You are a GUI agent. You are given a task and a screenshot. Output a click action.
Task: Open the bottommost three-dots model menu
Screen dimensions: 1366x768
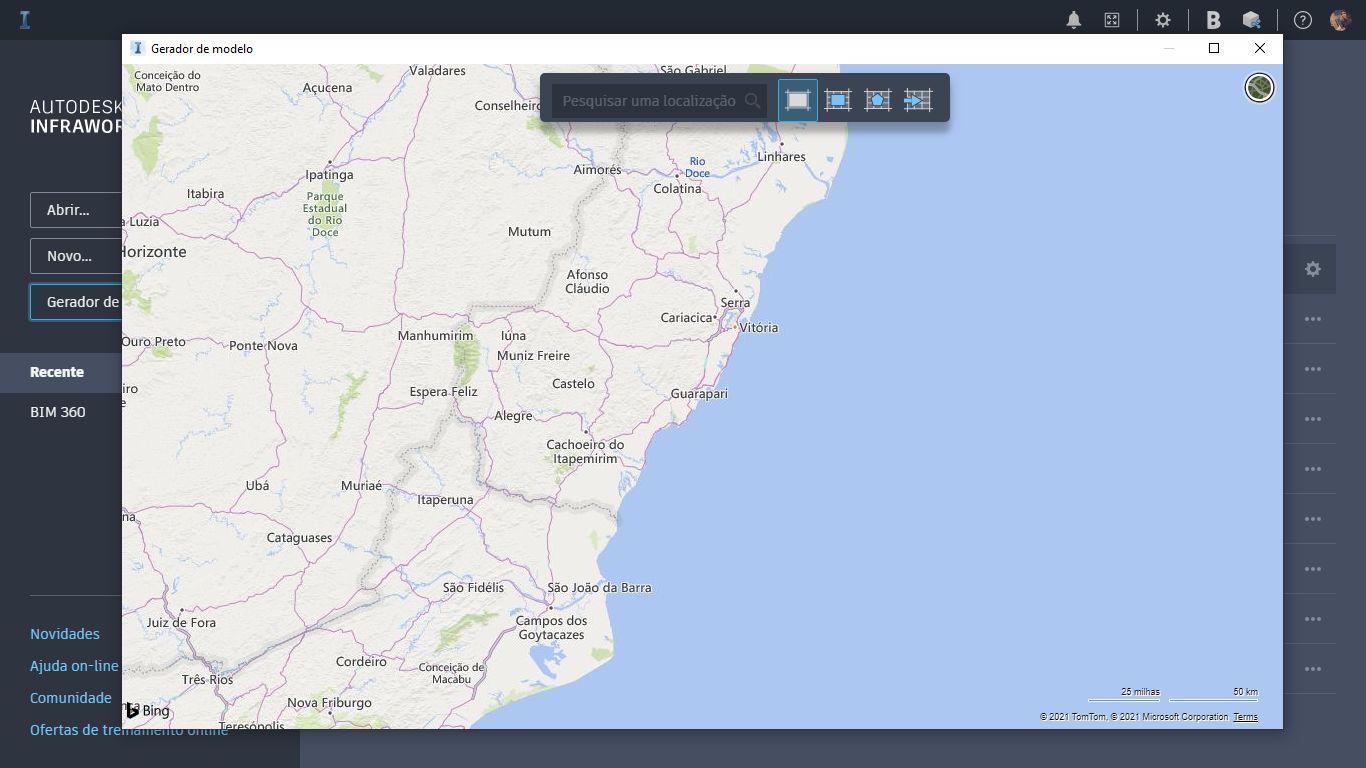click(x=1313, y=669)
